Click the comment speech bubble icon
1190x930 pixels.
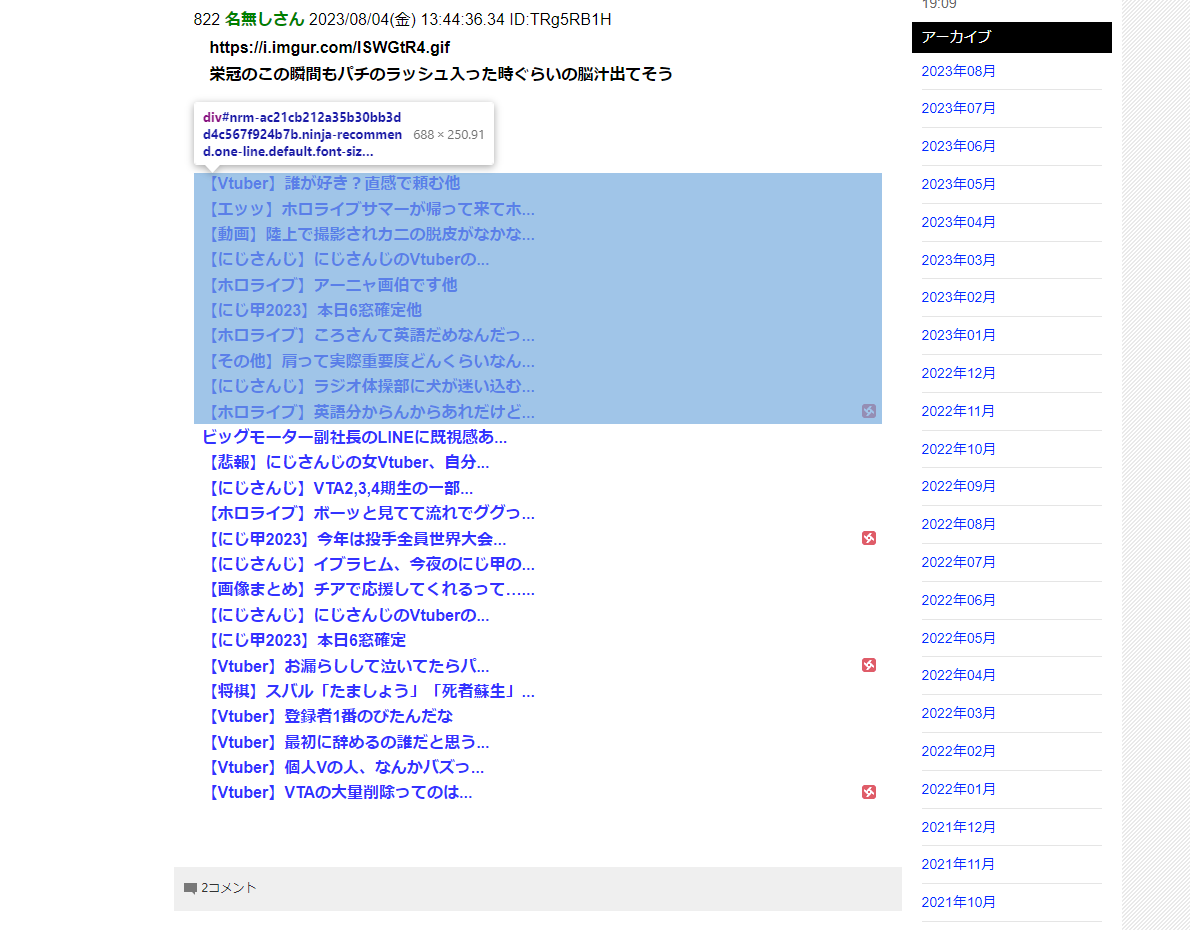[x=190, y=887]
